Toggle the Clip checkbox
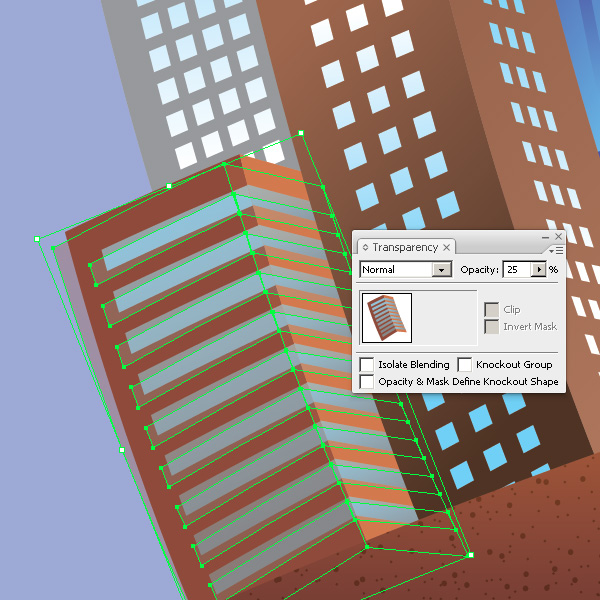Viewport: 600px width, 600px height. (x=491, y=310)
